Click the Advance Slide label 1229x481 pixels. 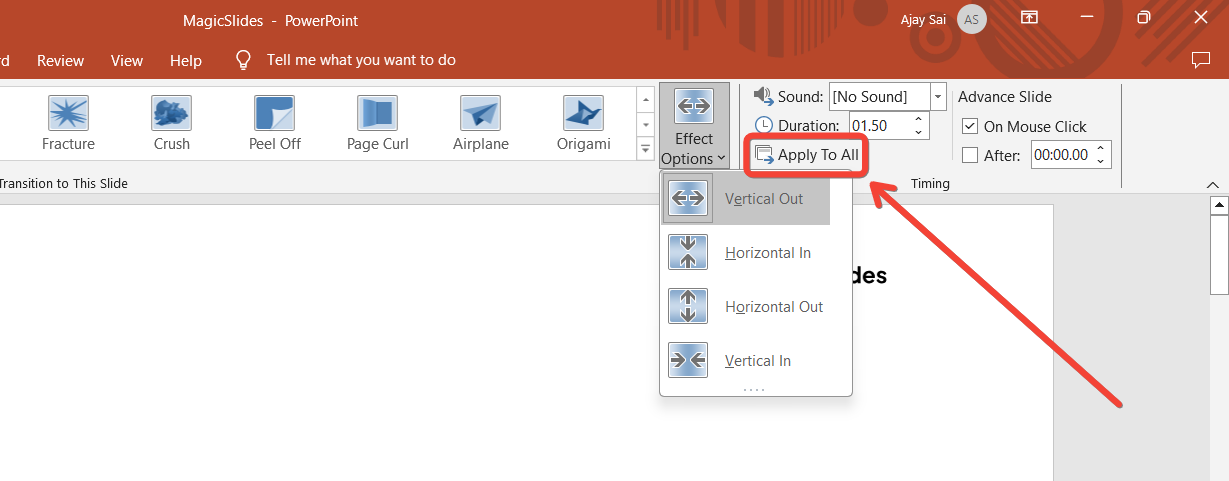(1005, 97)
